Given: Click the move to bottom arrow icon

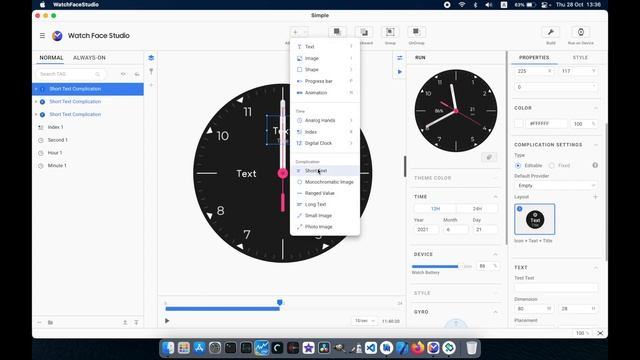Looking at the screenshot, I should point(136,322).
